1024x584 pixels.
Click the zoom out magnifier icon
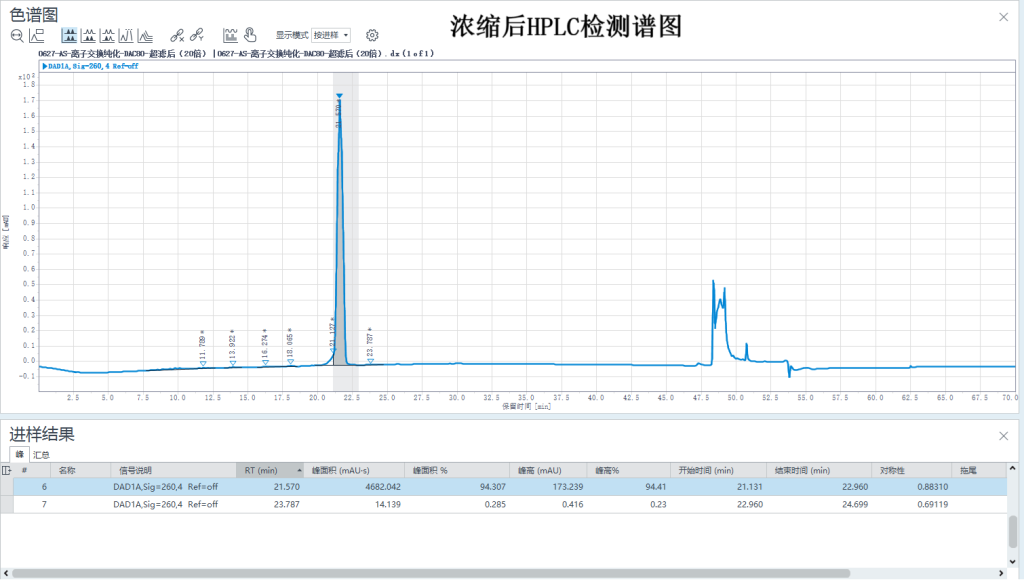tap(17, 35)
